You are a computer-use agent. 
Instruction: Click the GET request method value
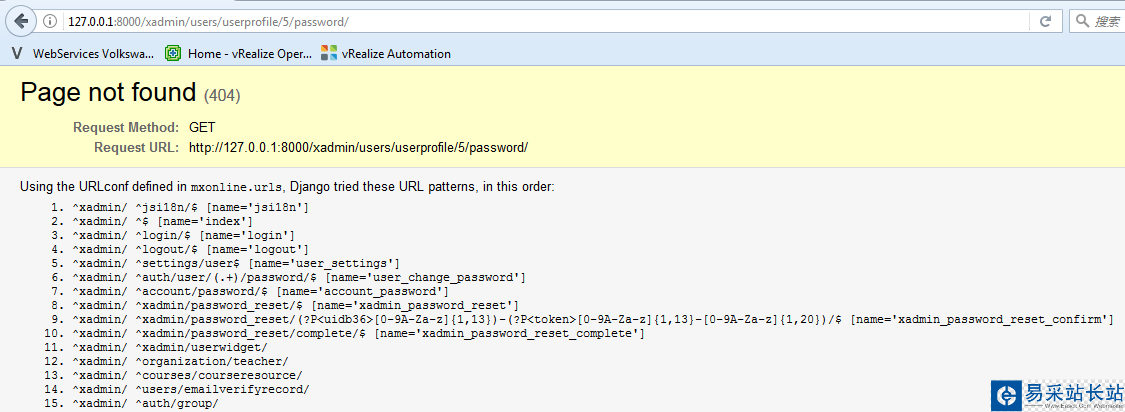(202, 128)
